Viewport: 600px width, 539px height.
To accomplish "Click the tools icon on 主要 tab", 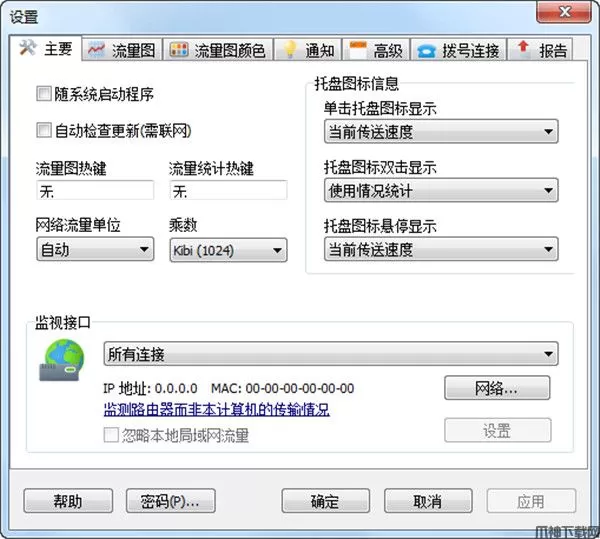I will click(x=28, y=48).
